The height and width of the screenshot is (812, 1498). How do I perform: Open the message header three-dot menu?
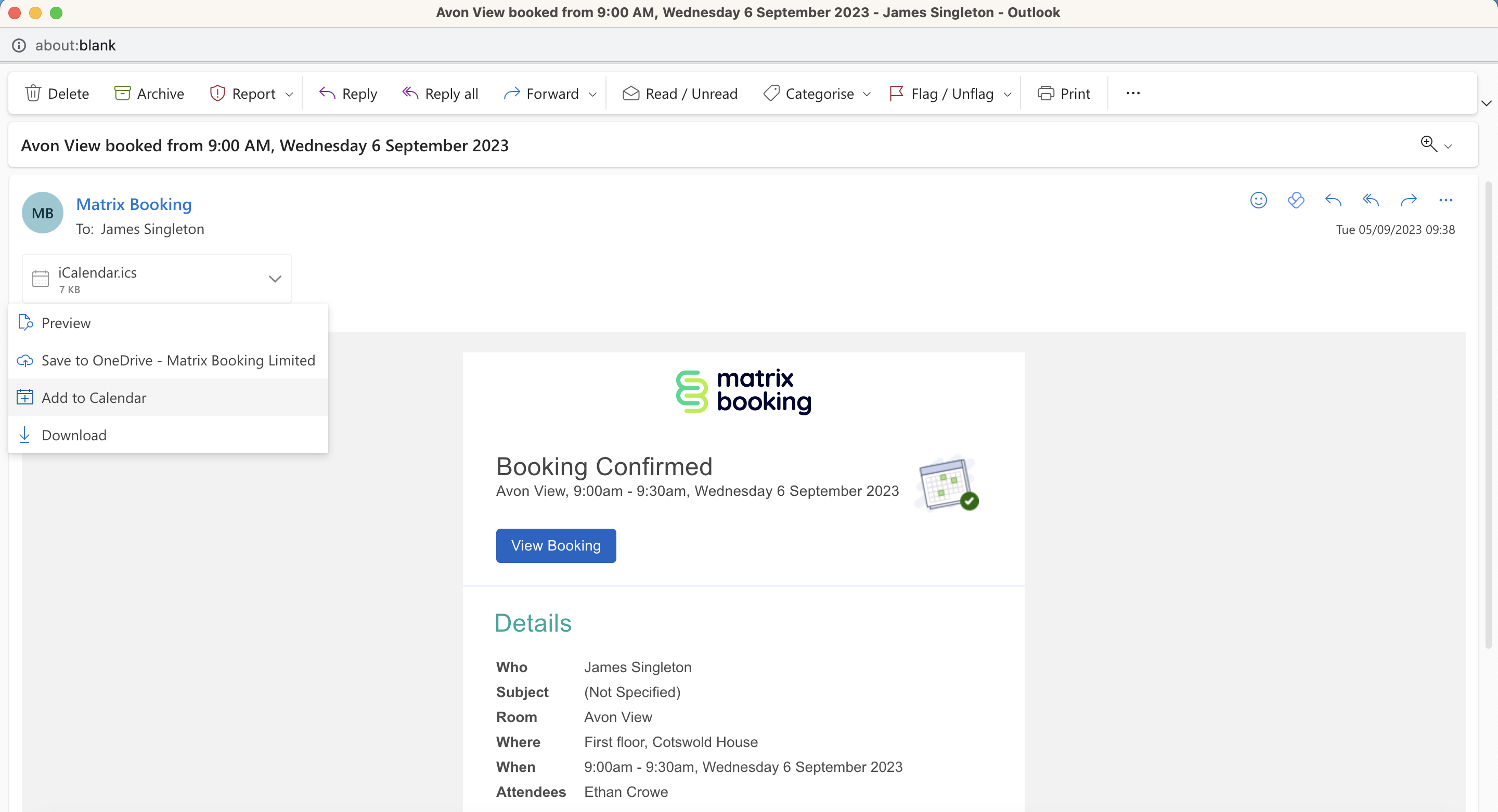point(1445,201)
